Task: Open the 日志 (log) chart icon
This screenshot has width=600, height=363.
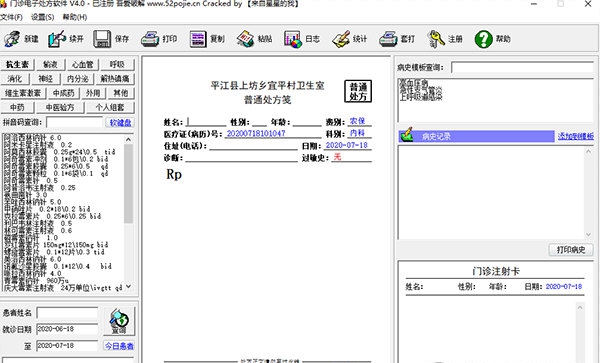Action: [x=293, y=39]
